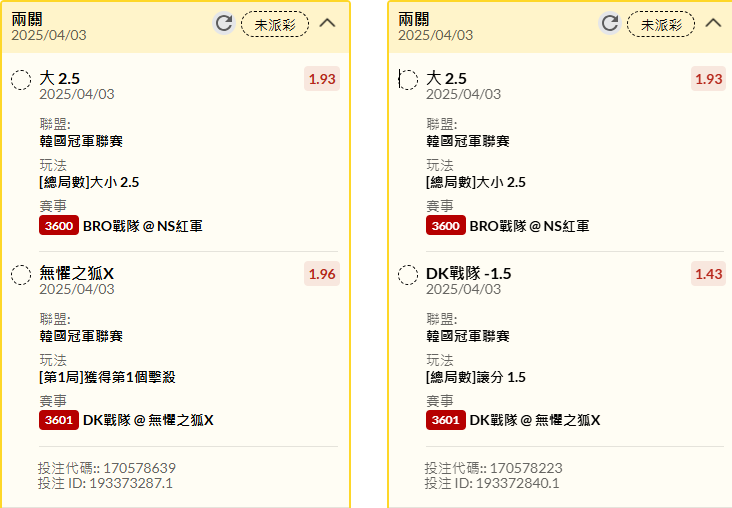The height and width of the screenshot is (508, 732).
Task: Click 韓國冠軍聯賽 league under 無懼之狐X pick
Action: click(81, 336)
